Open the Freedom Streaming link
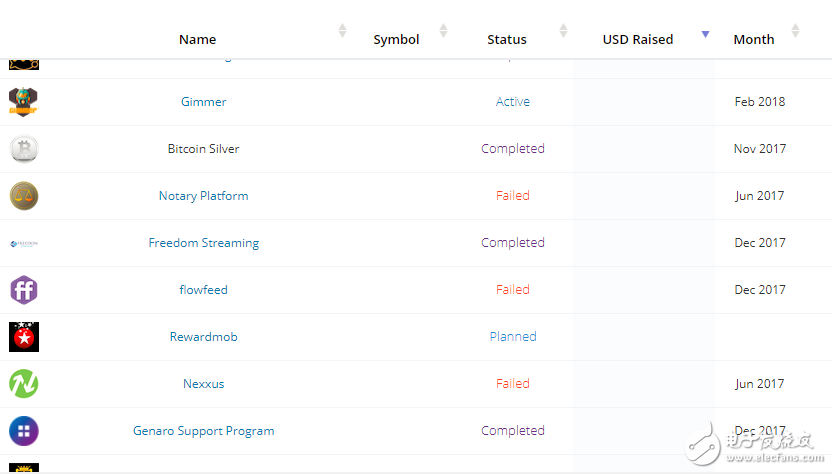The image size is (832, 474). [x=203, y=243]
